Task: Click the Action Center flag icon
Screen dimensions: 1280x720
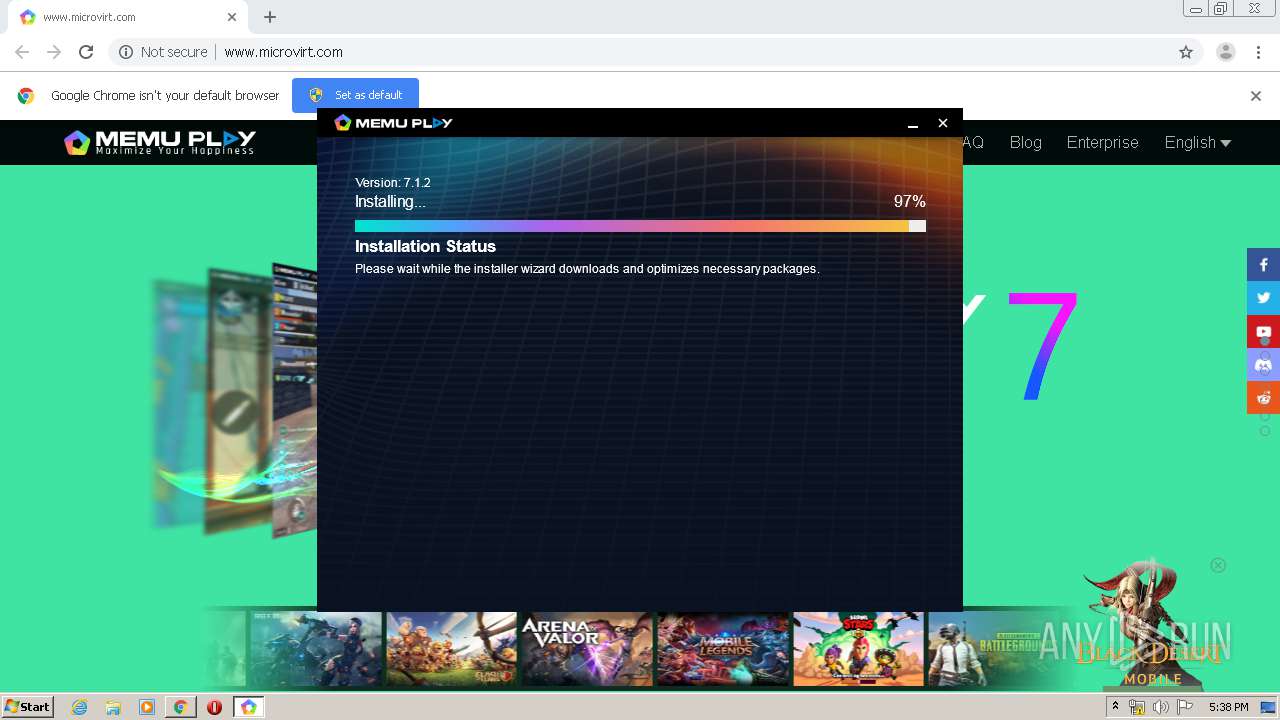Action: tap(1185, 707)
